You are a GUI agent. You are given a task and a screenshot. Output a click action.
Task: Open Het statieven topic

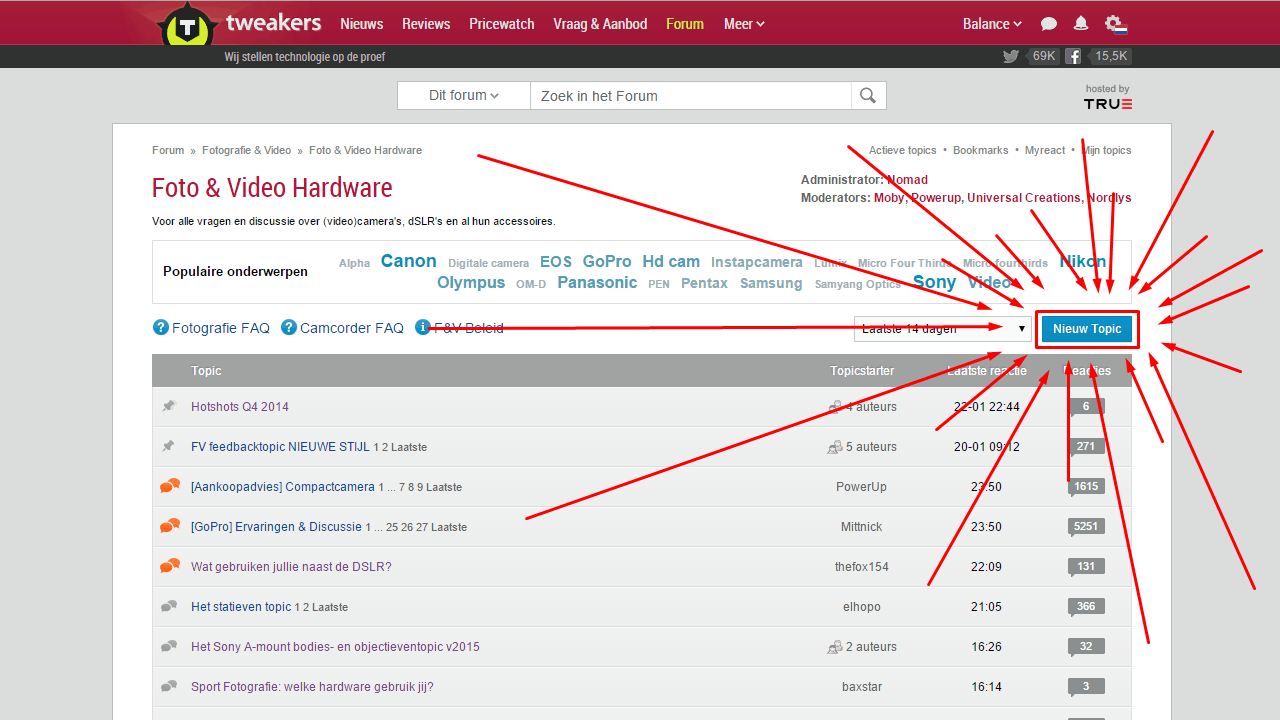coord(241,607)
